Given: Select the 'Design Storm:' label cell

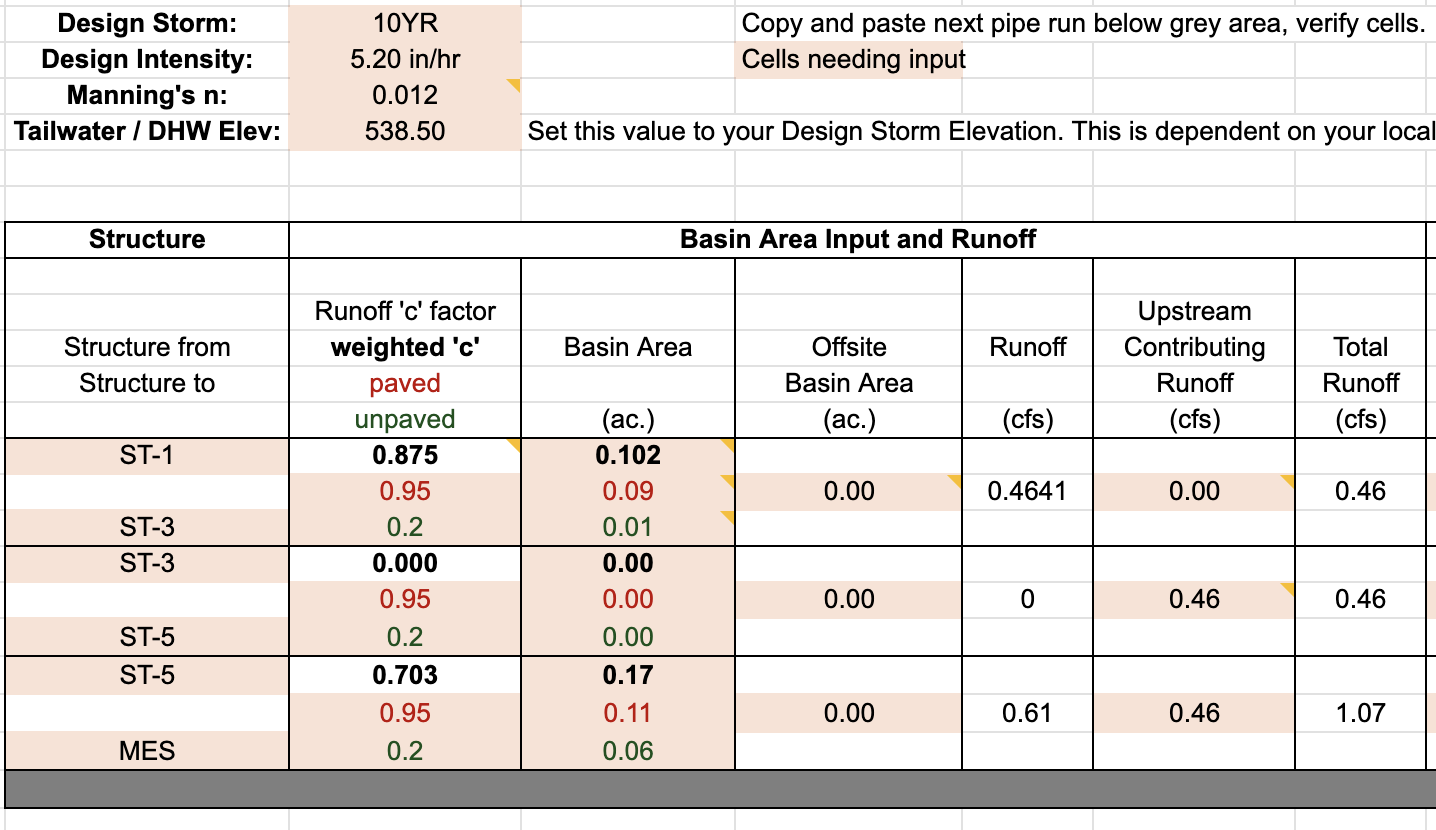Looking at the screenshot, I should (147, 23).
